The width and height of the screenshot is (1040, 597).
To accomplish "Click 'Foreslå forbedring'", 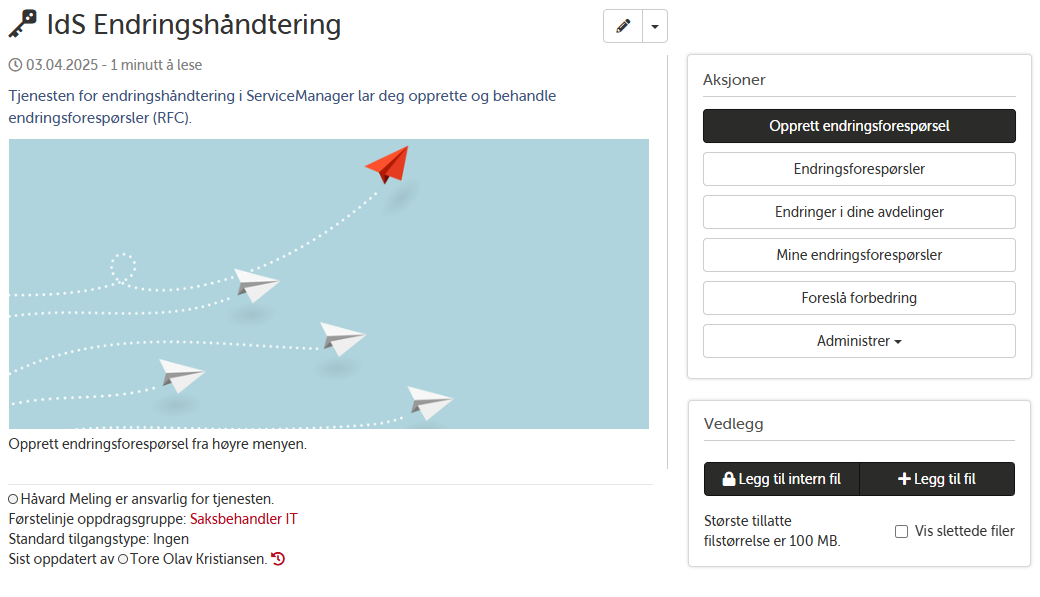I will click(x=858, y=298).
